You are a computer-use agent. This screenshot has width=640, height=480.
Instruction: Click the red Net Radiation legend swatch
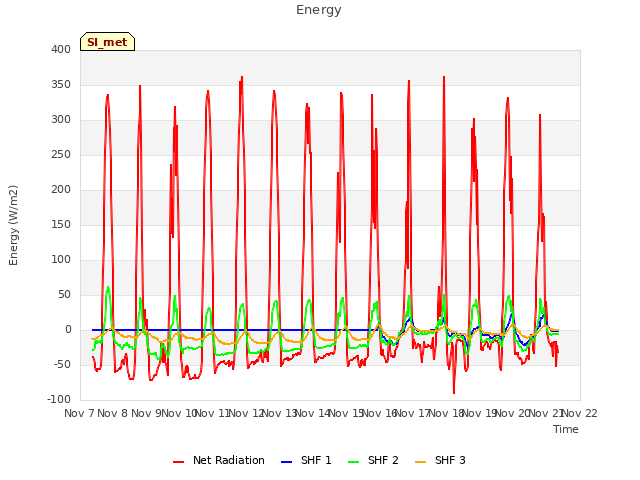(x=178, y=462)
